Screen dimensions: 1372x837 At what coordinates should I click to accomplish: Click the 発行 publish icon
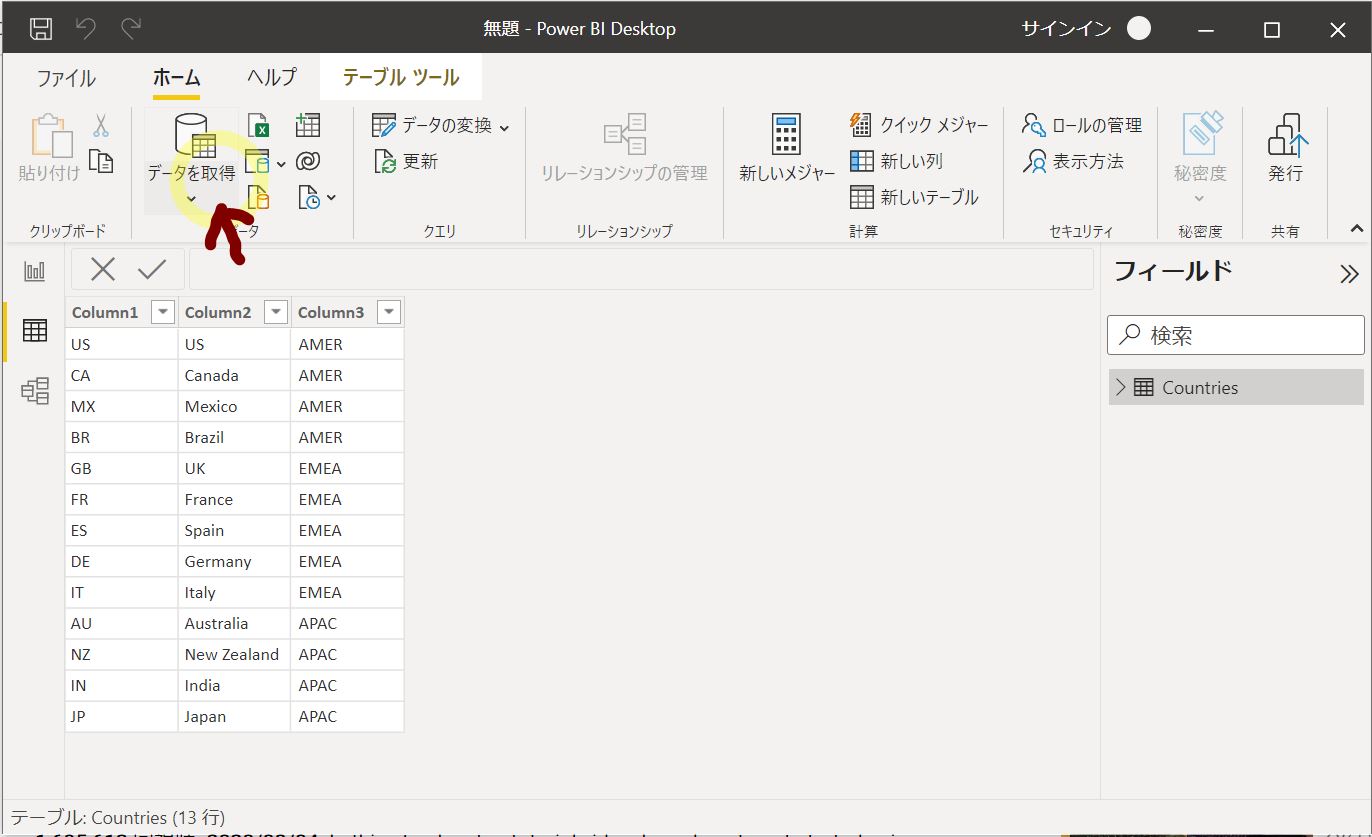pyautogui.click(x=1287, y=135)
